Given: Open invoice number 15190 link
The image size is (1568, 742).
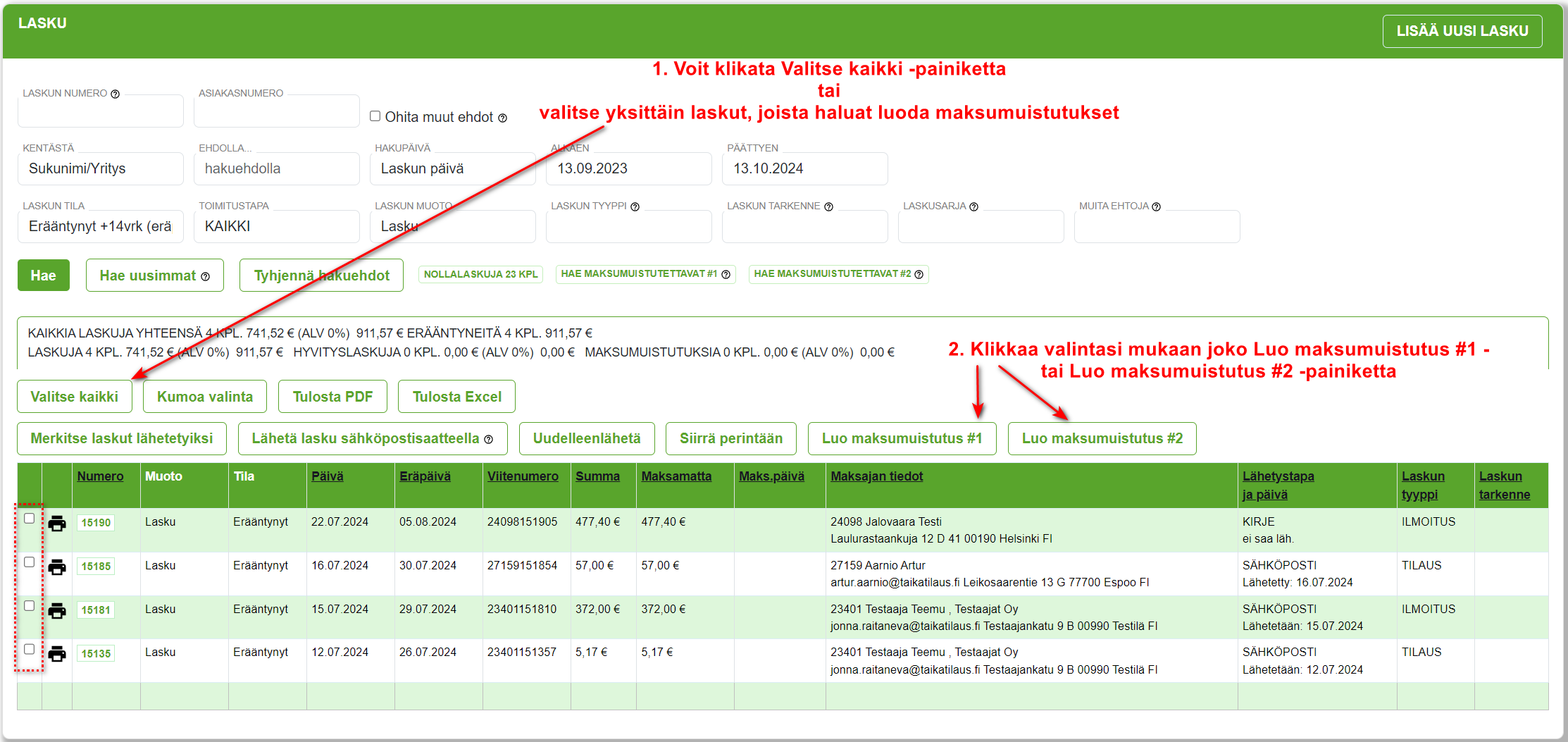Looking at the screenshot, I should point(96,523).
